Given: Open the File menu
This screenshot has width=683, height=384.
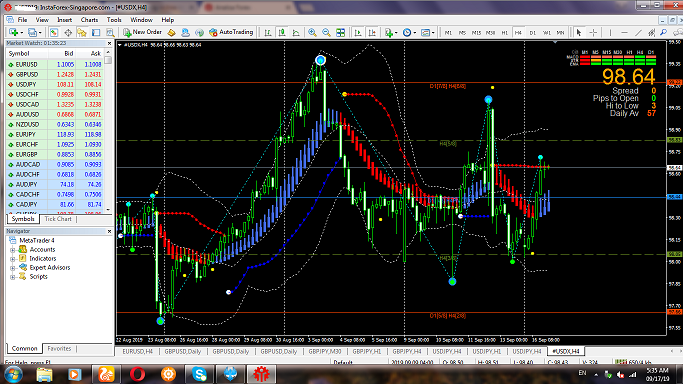Looking at the screenshot, I should pyautogui.click(x=22, y=20).
